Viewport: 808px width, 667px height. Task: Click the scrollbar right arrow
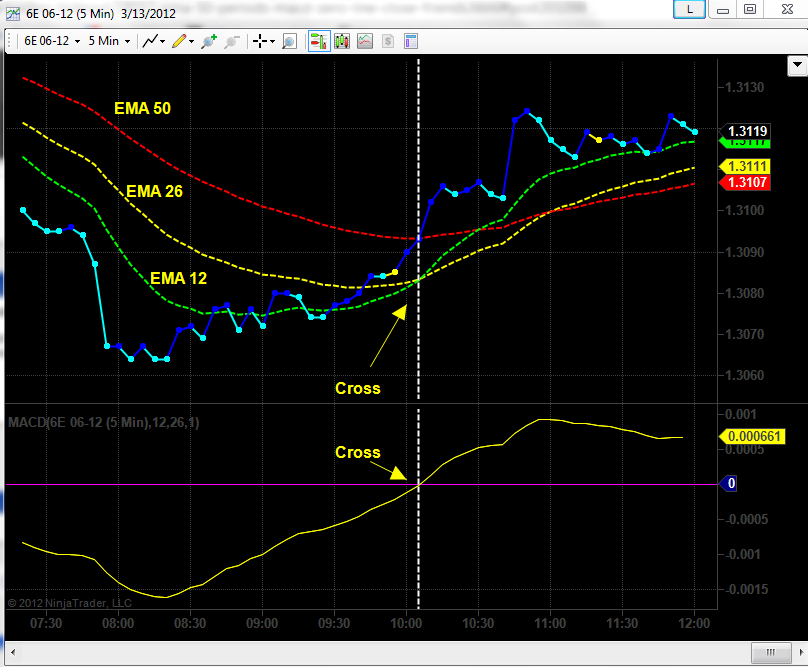tap(801, 653)
